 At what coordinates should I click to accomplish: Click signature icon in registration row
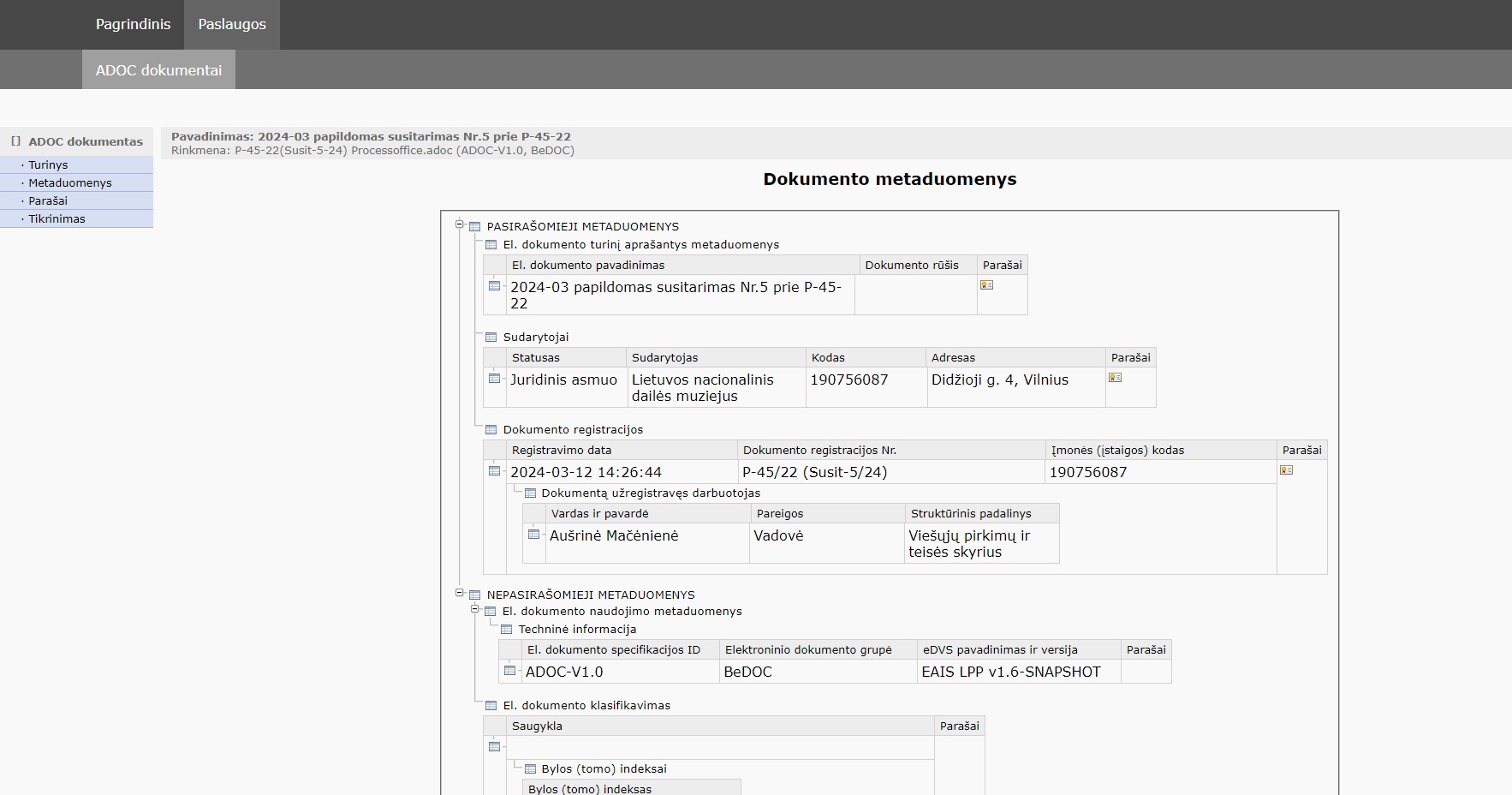1286,470
